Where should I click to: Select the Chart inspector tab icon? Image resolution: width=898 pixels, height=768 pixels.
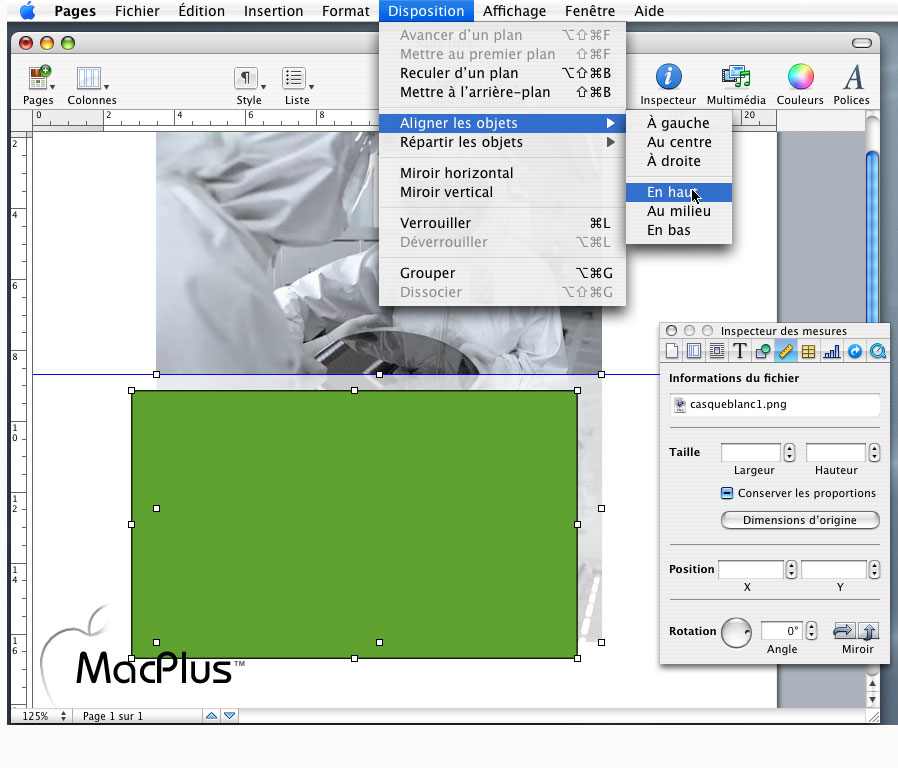[x=831, y=351]
